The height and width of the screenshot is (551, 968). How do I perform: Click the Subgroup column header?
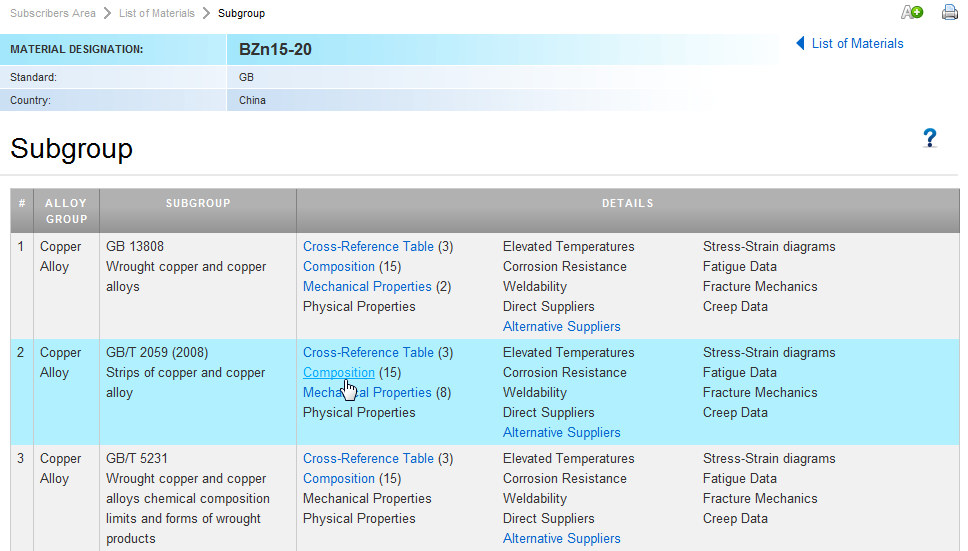(x=198, y=203)
